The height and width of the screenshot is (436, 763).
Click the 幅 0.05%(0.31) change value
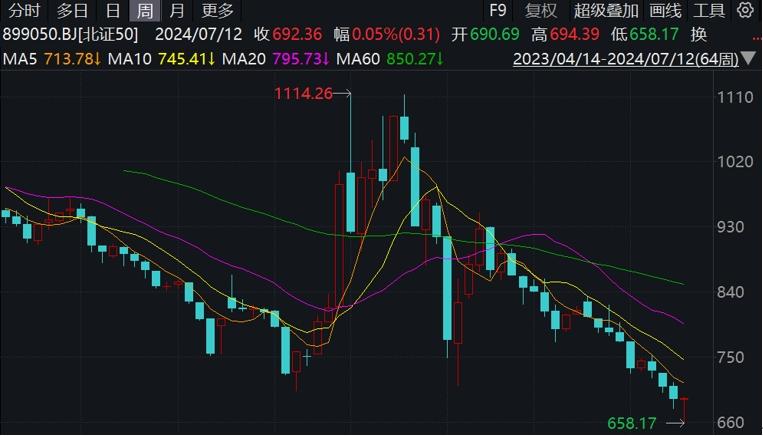click(x=387, y=35)
